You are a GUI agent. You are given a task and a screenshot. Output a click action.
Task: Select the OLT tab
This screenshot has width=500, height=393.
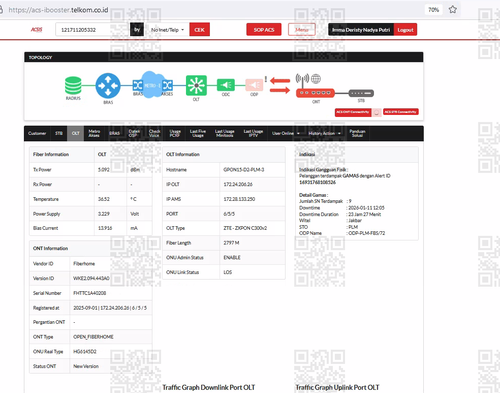[x=76, y=133]
